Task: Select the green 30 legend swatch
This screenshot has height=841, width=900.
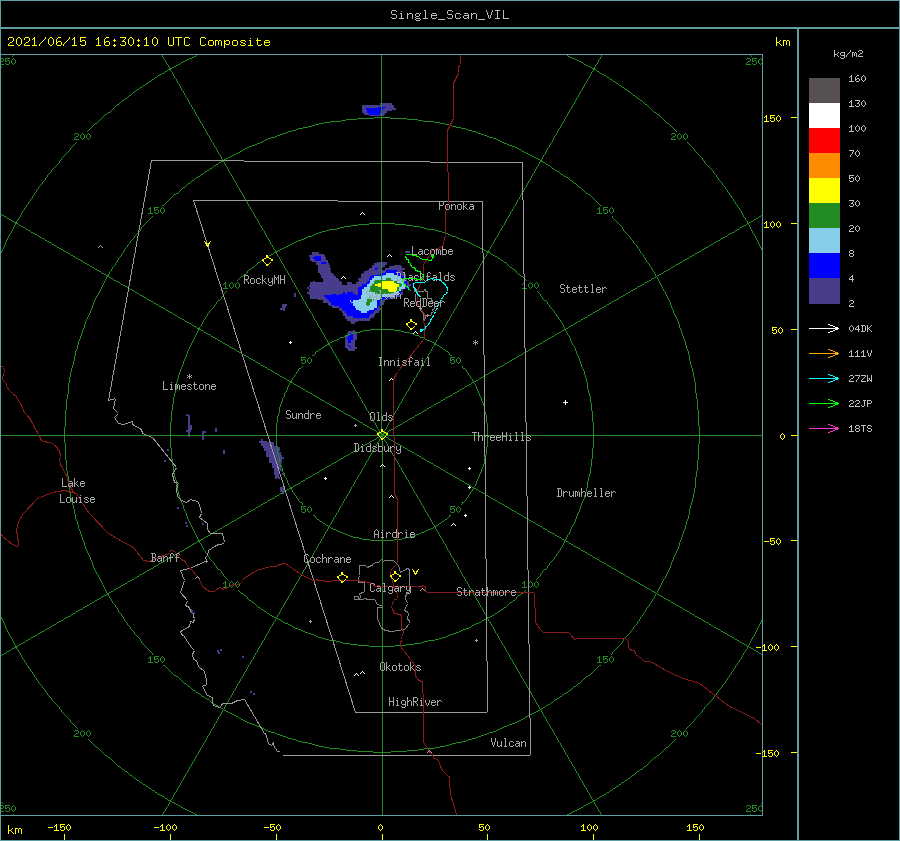Action: click(824, 216)
